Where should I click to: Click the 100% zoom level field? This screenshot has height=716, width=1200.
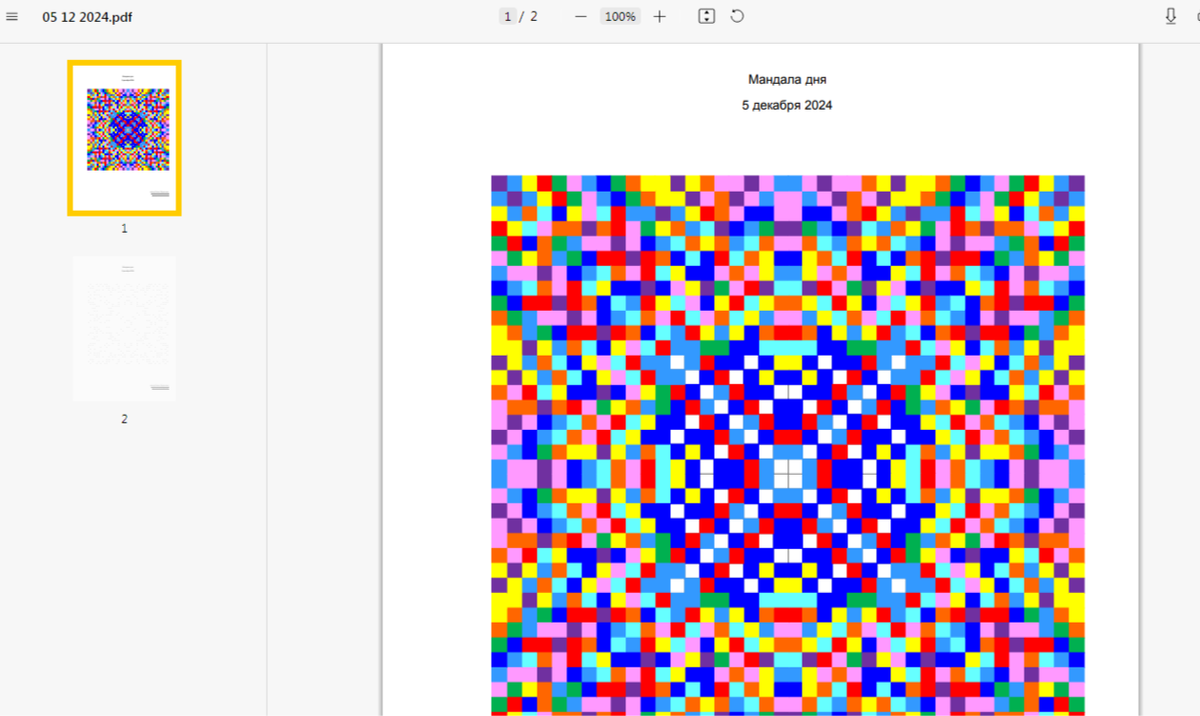coord(620,17)
